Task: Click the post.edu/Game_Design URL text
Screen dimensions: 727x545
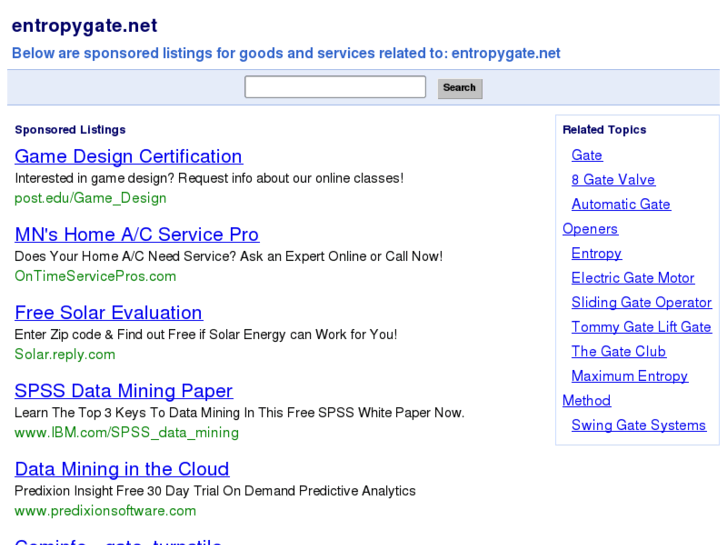Action: (90, 198)
